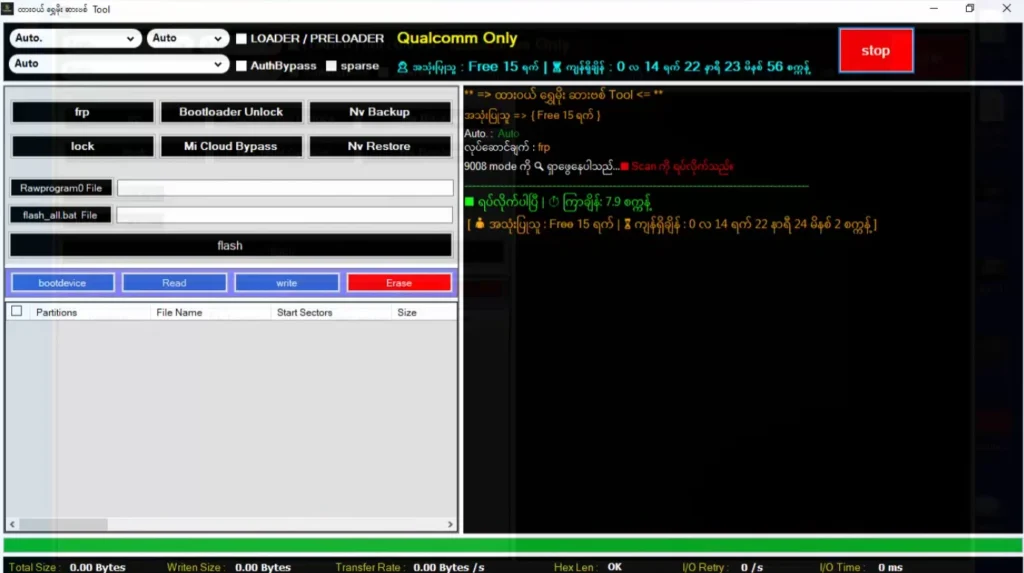Screen dimensions: 1024x573
Task: Click the bootdevice button
Action: coord(63,283)
